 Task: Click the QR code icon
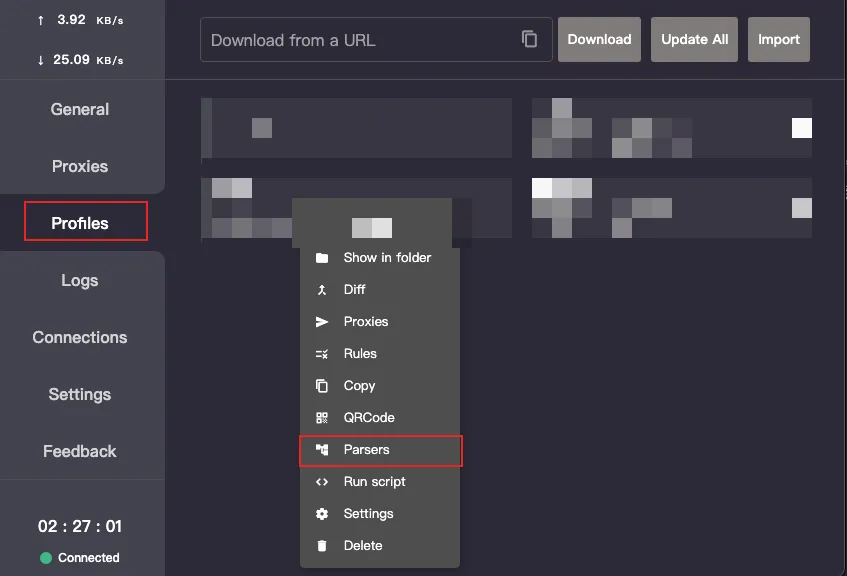[322, 418]
